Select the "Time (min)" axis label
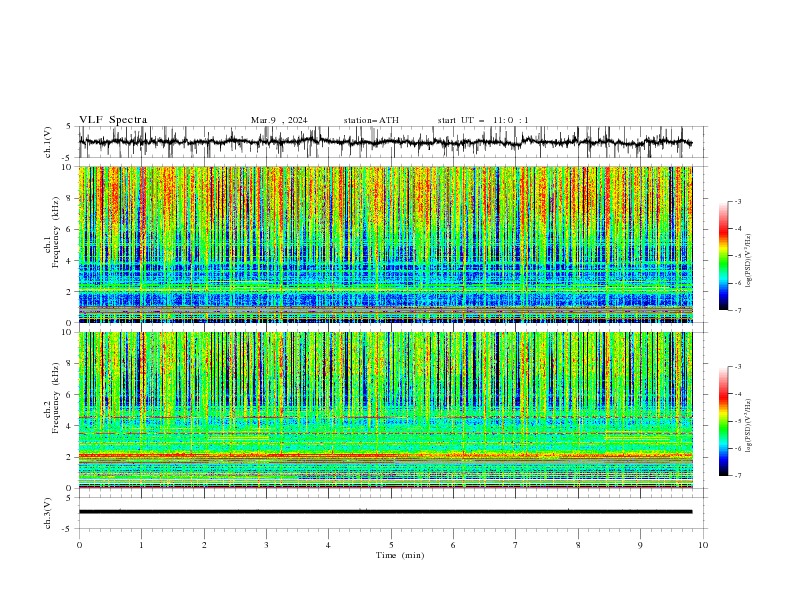Viewport: 792px width, 612px height. click(x=400, y=555)
